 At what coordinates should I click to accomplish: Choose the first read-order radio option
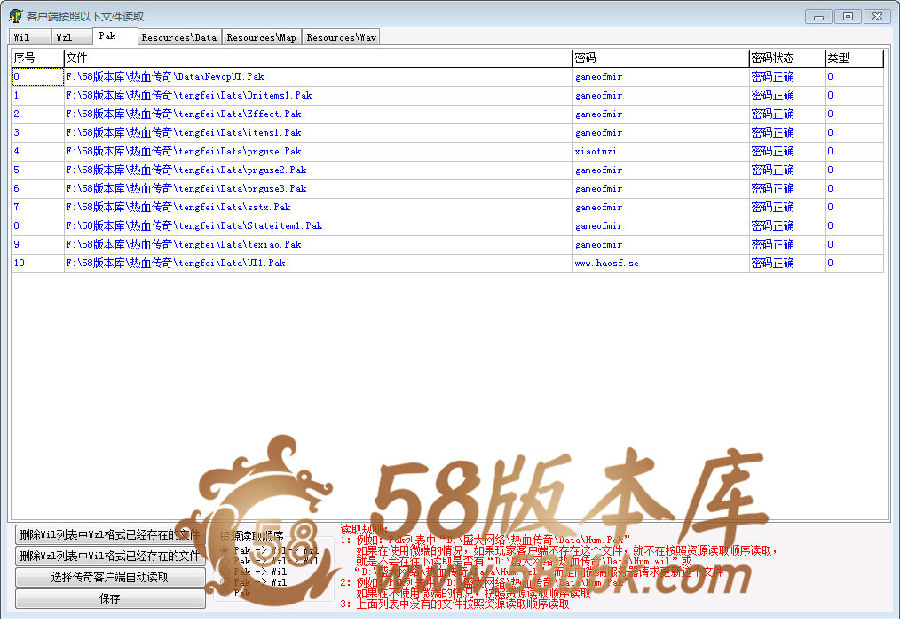tap(225, 550)
